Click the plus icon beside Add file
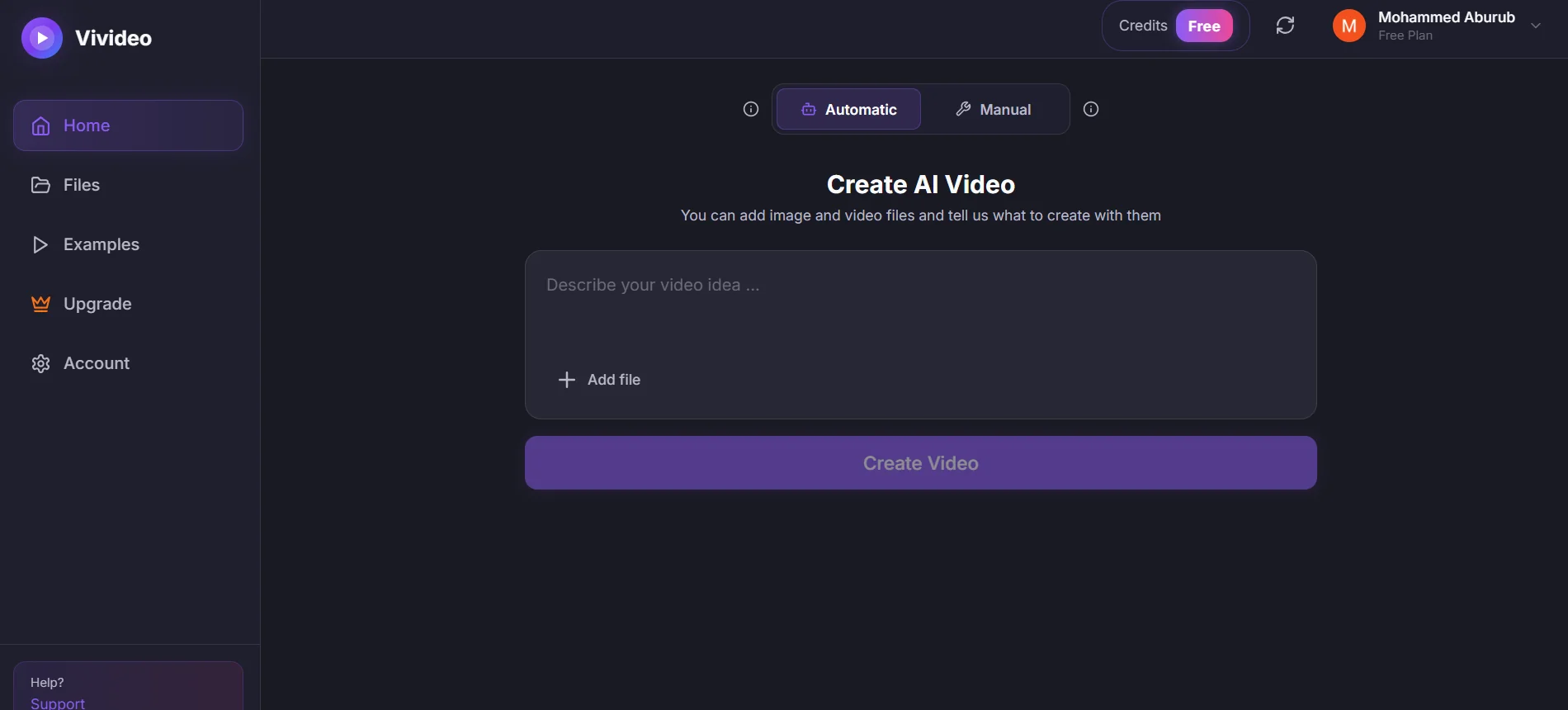Viewport: 1568px width, 710px height. pyautogui.click(x=567, y=380)
